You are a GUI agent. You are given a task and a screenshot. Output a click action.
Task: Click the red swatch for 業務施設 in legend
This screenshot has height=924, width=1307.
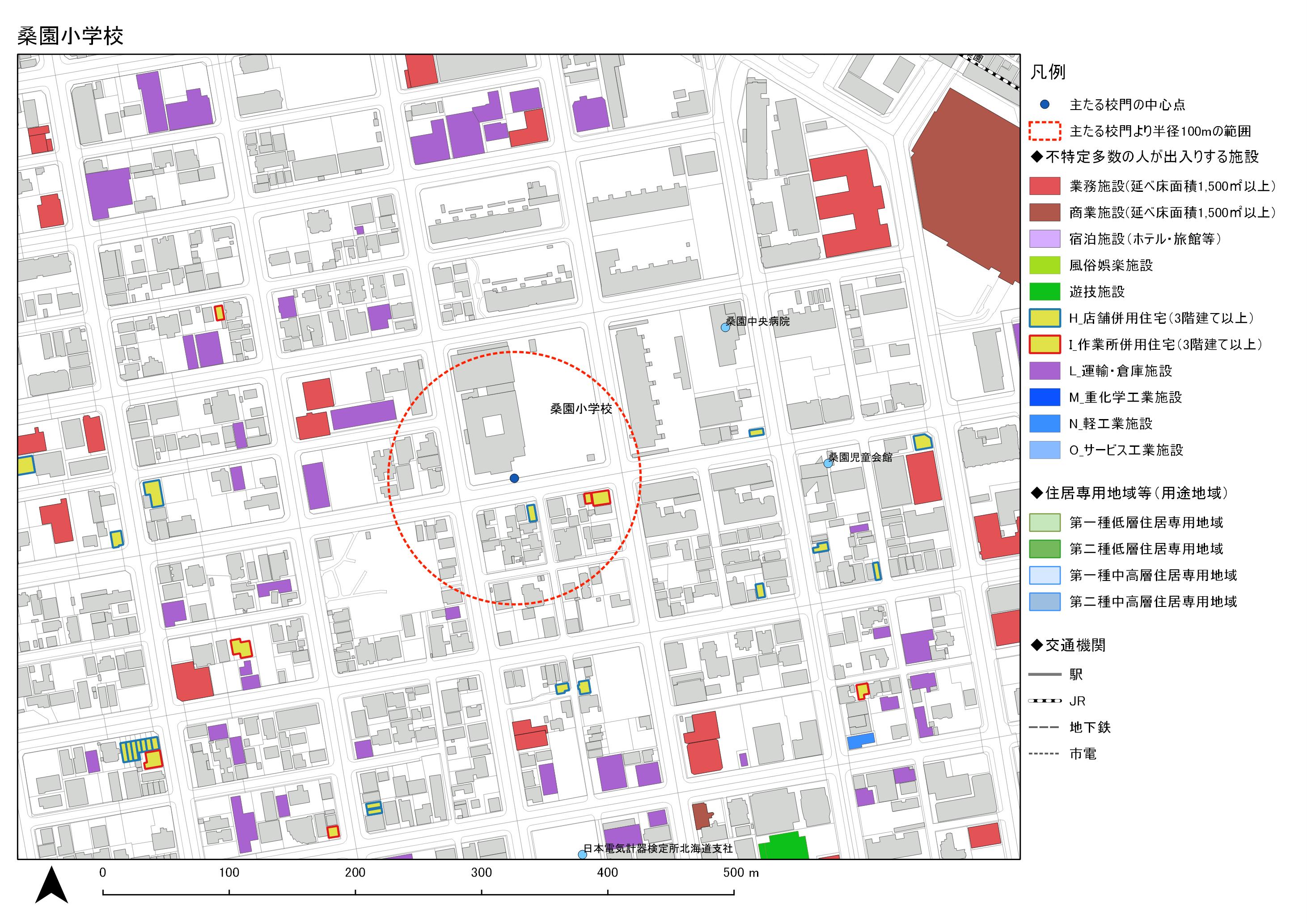1045,186
